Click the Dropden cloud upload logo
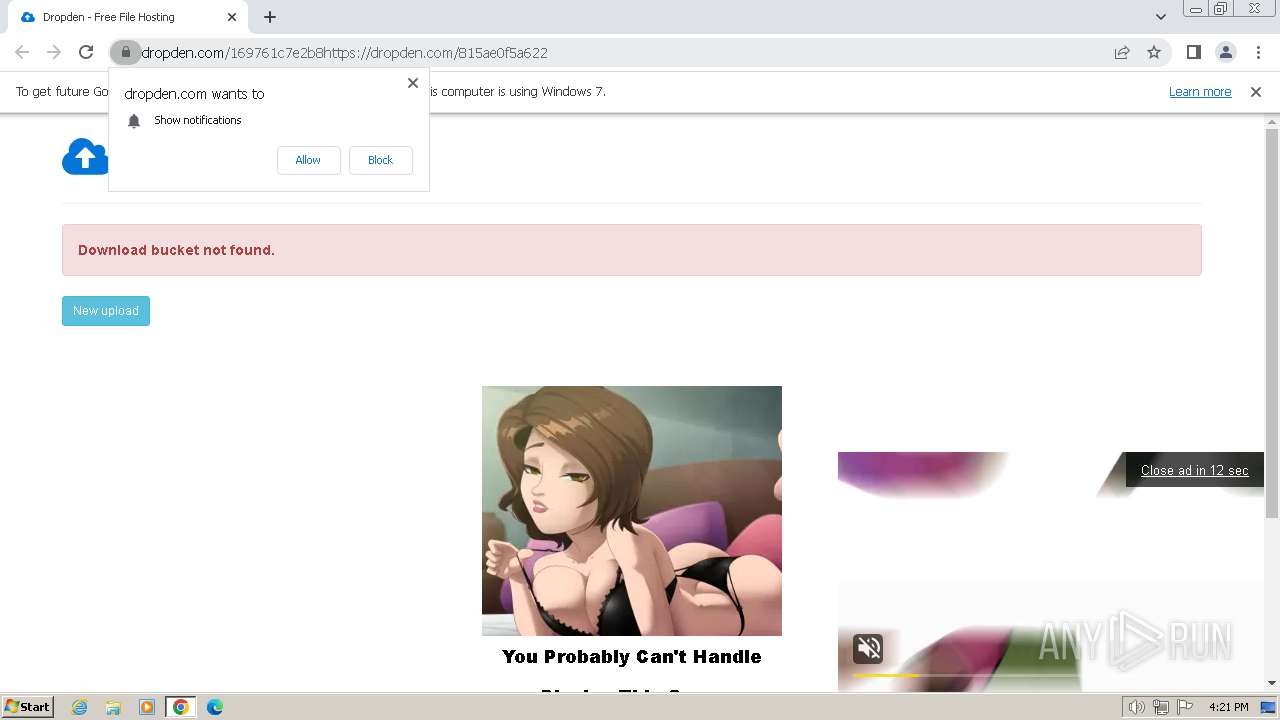 click(x=85, y=157)
